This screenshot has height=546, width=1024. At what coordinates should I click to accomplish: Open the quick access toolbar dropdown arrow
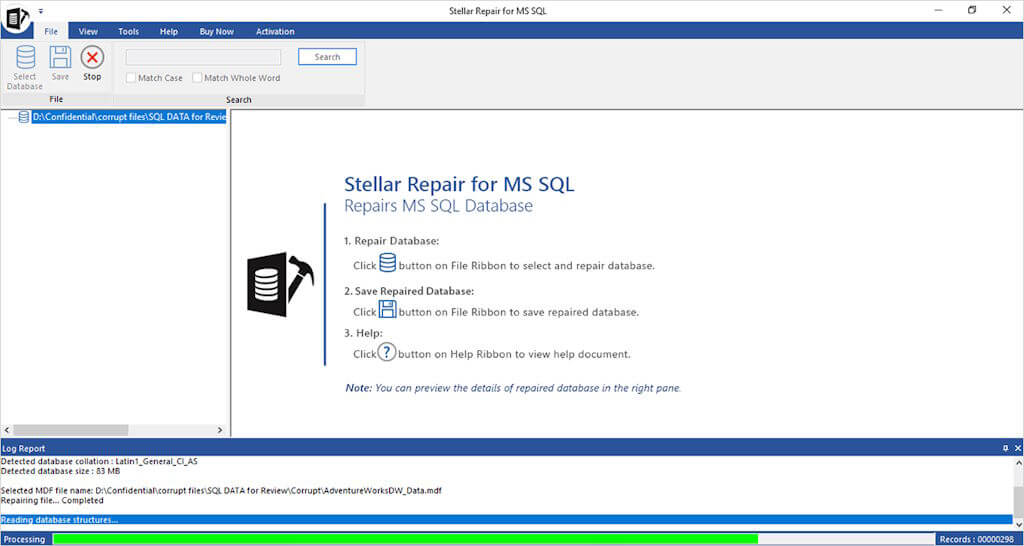click(x=41, y=10)
